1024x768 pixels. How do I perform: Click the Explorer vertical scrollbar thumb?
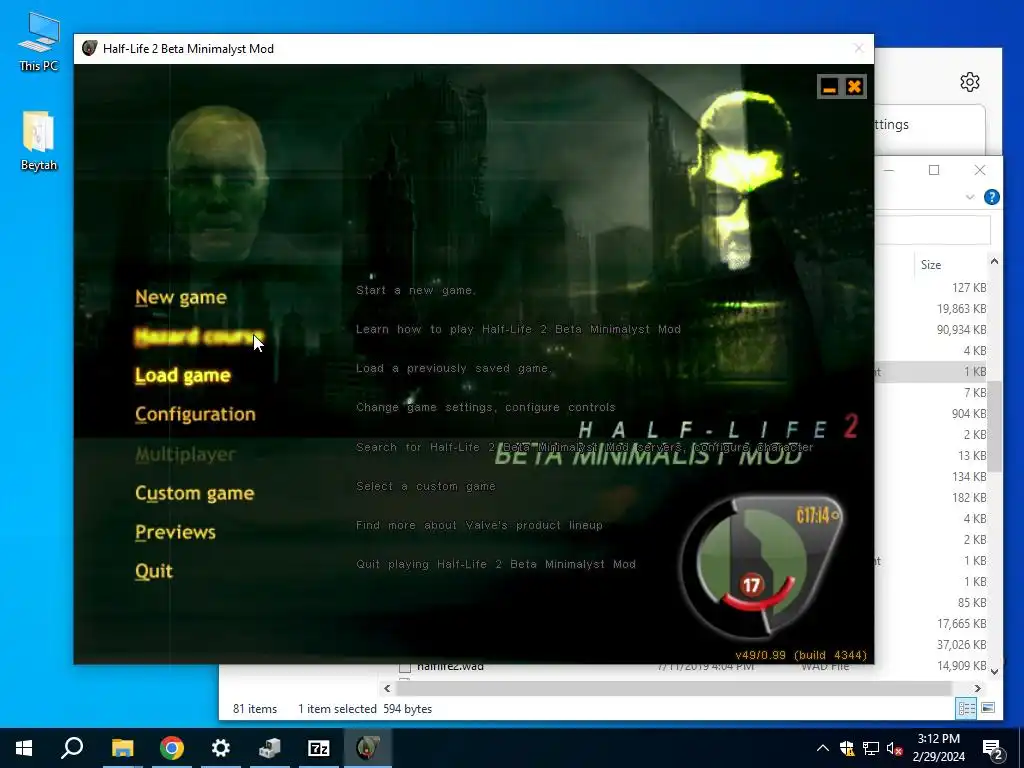(x=994, y=426)
